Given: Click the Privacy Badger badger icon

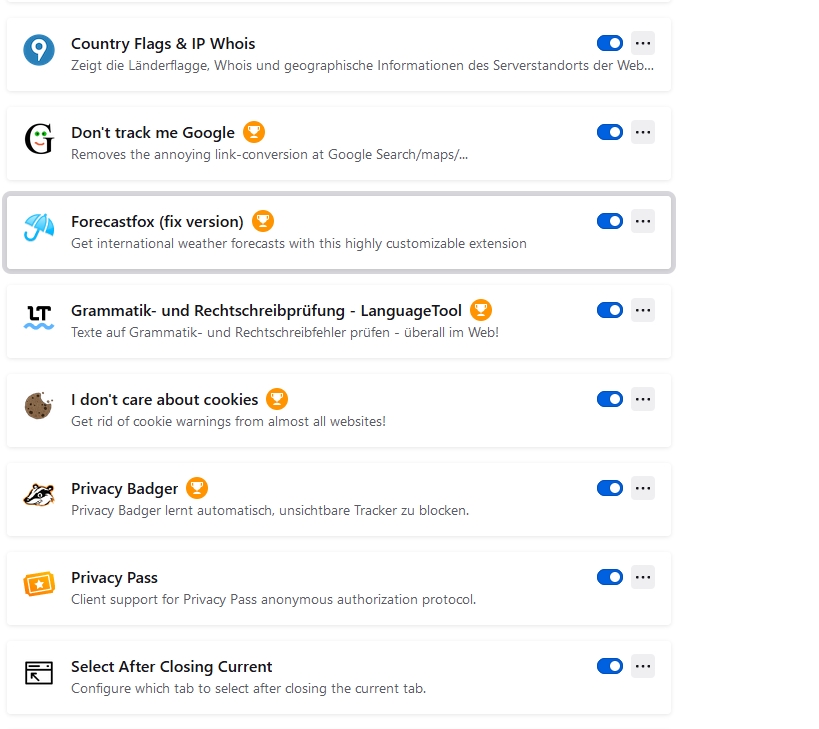Looking at the screenshot, I should tap(39, 495).
